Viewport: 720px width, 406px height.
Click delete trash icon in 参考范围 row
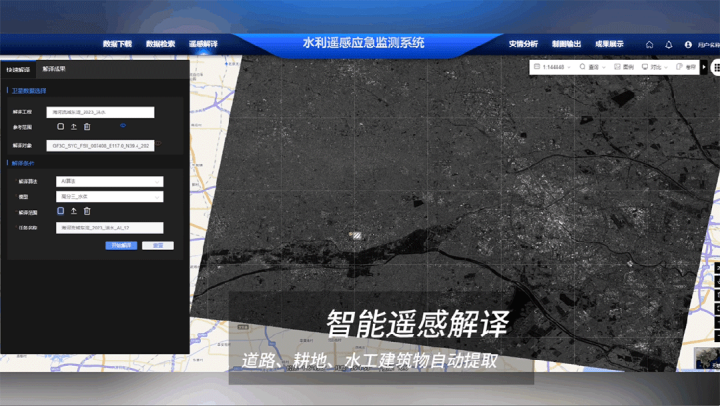coord(87,127)
